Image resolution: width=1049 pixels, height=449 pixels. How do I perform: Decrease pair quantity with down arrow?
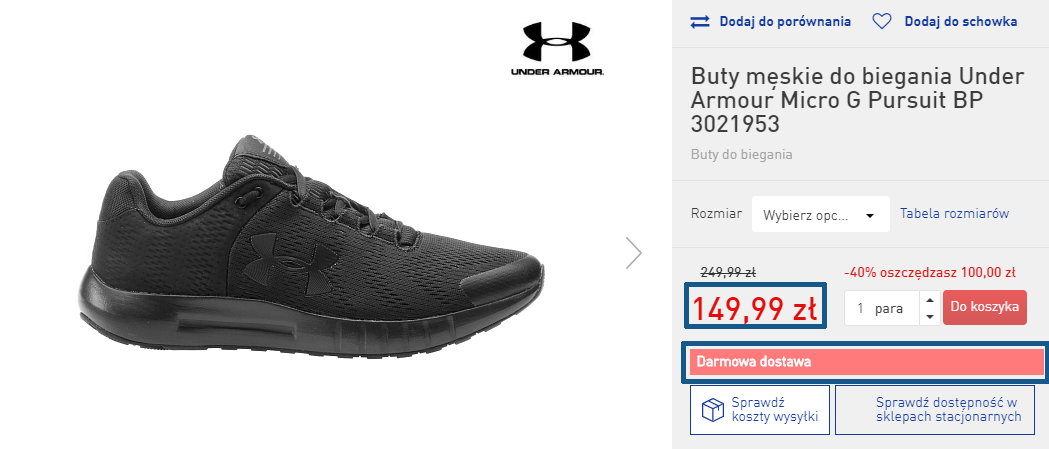tap(929, 316)
